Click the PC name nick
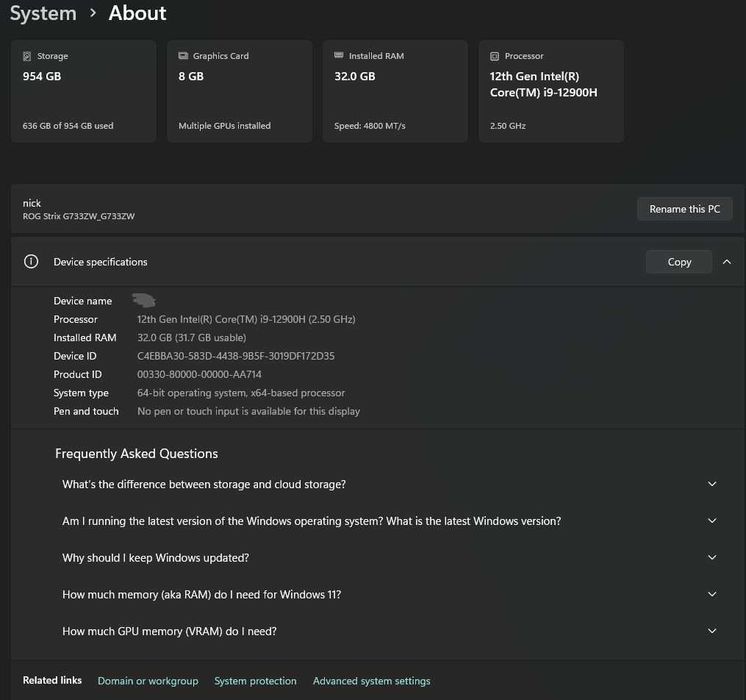This screenshot has width=746, height=700. (x=32, y=203)
